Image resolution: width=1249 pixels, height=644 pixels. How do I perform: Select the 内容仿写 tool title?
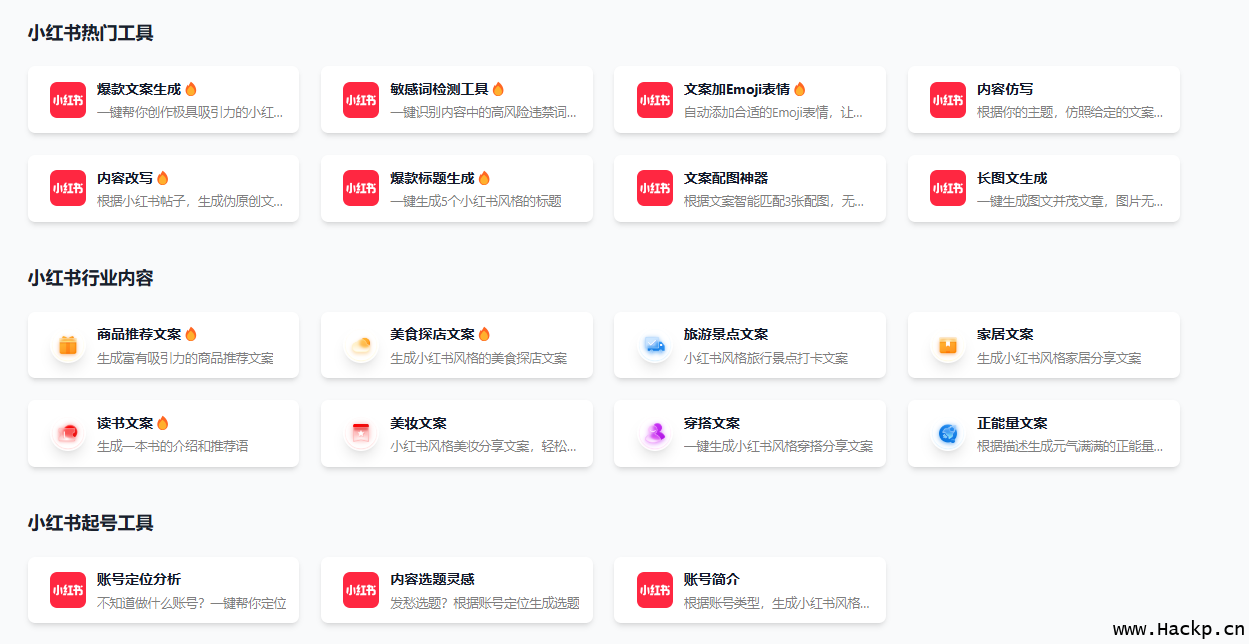(x=1005, y=89)
